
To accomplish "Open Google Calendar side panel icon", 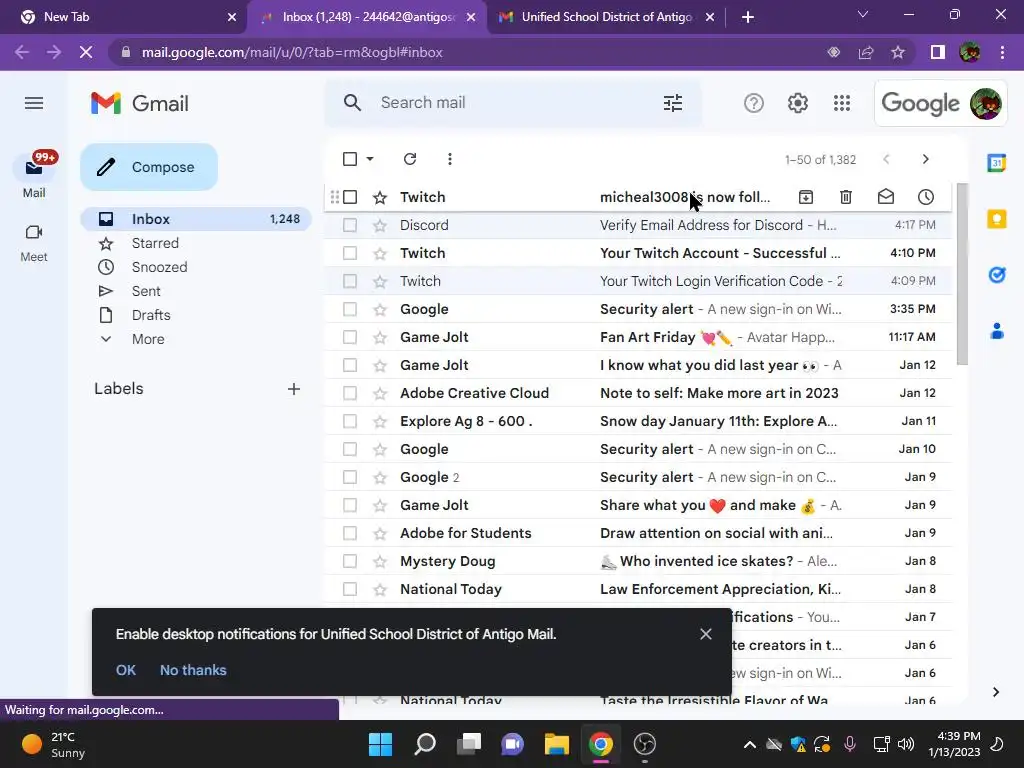I will (997, 163).
